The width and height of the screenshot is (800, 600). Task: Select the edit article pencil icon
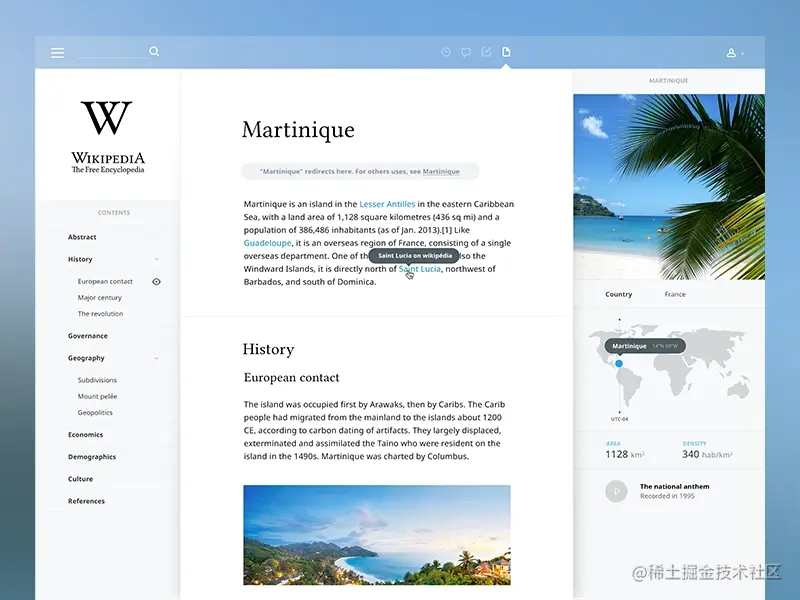(x=487, y=52)
